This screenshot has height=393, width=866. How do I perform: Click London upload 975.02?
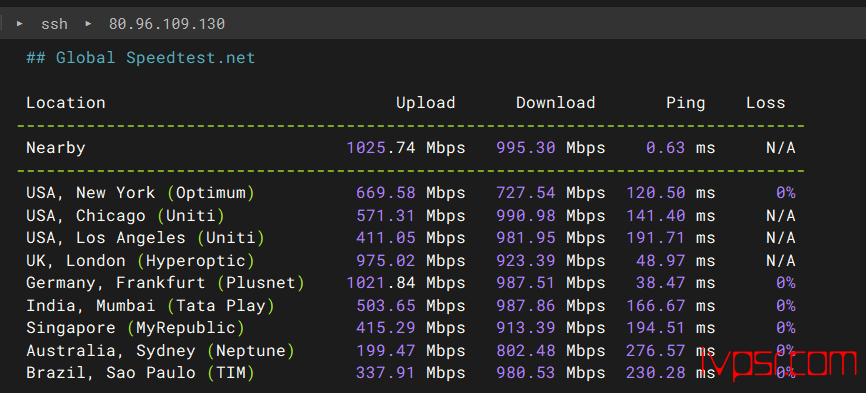click(386, 261)
